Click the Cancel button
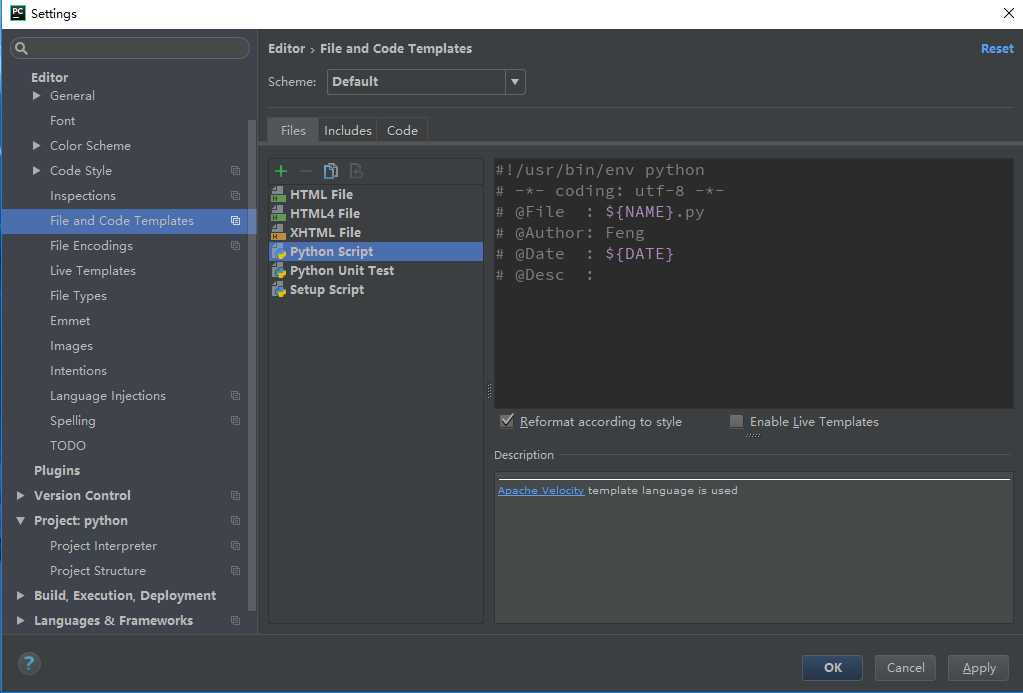 pos(905,667)
